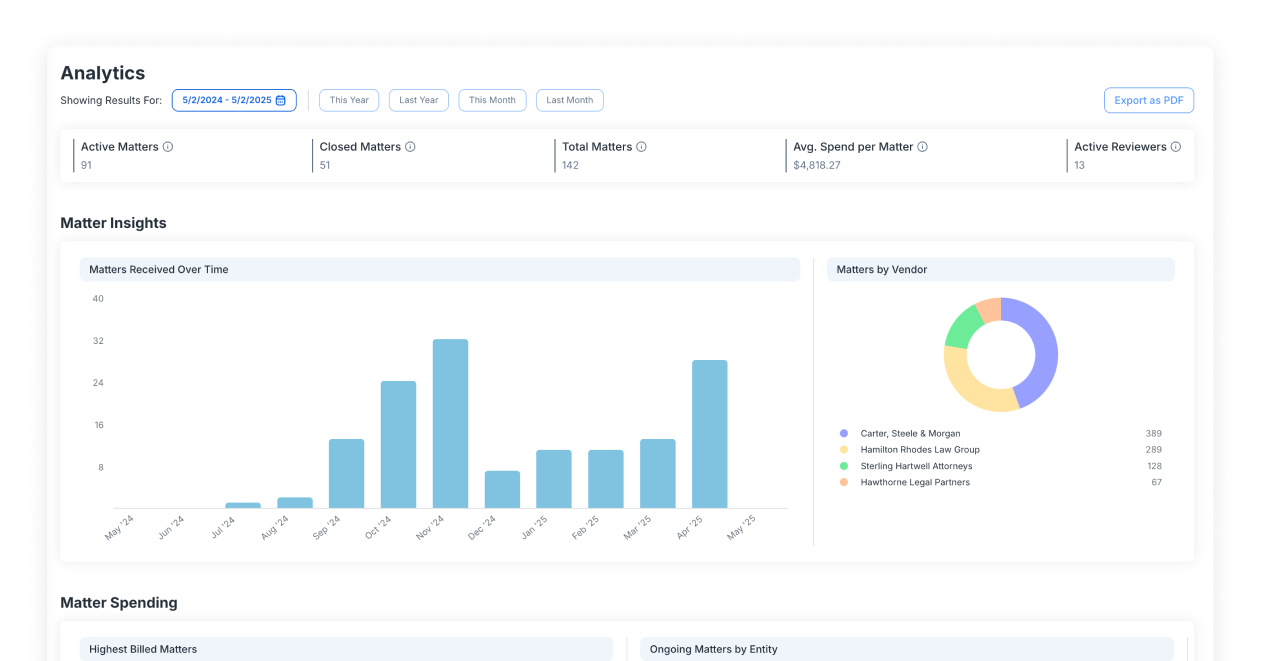This screenshot has height=661, width=1261.
Task: Click the vendor count "67"
Action: [x=1157, y=482]
